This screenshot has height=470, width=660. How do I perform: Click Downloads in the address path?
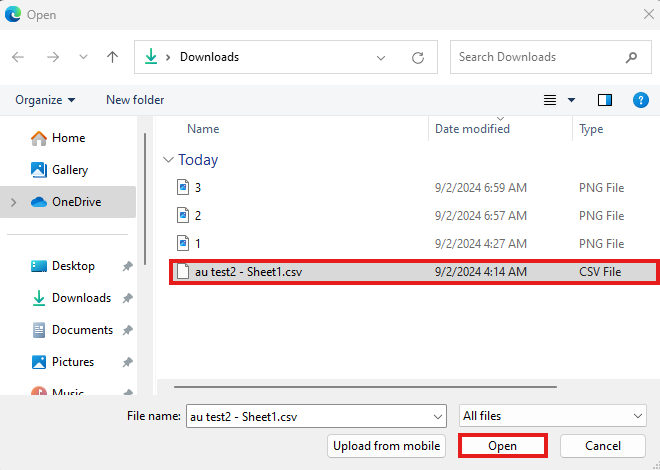coord(210,57)
